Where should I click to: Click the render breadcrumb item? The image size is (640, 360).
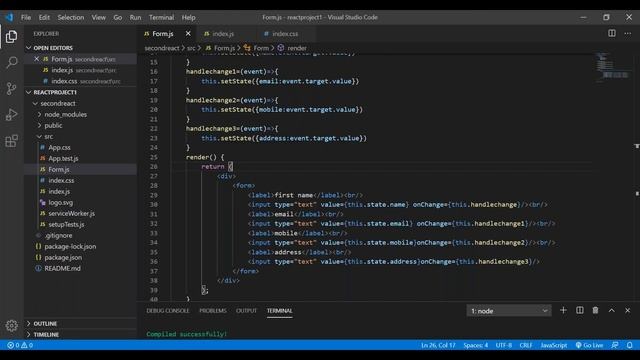pos(292,48)
